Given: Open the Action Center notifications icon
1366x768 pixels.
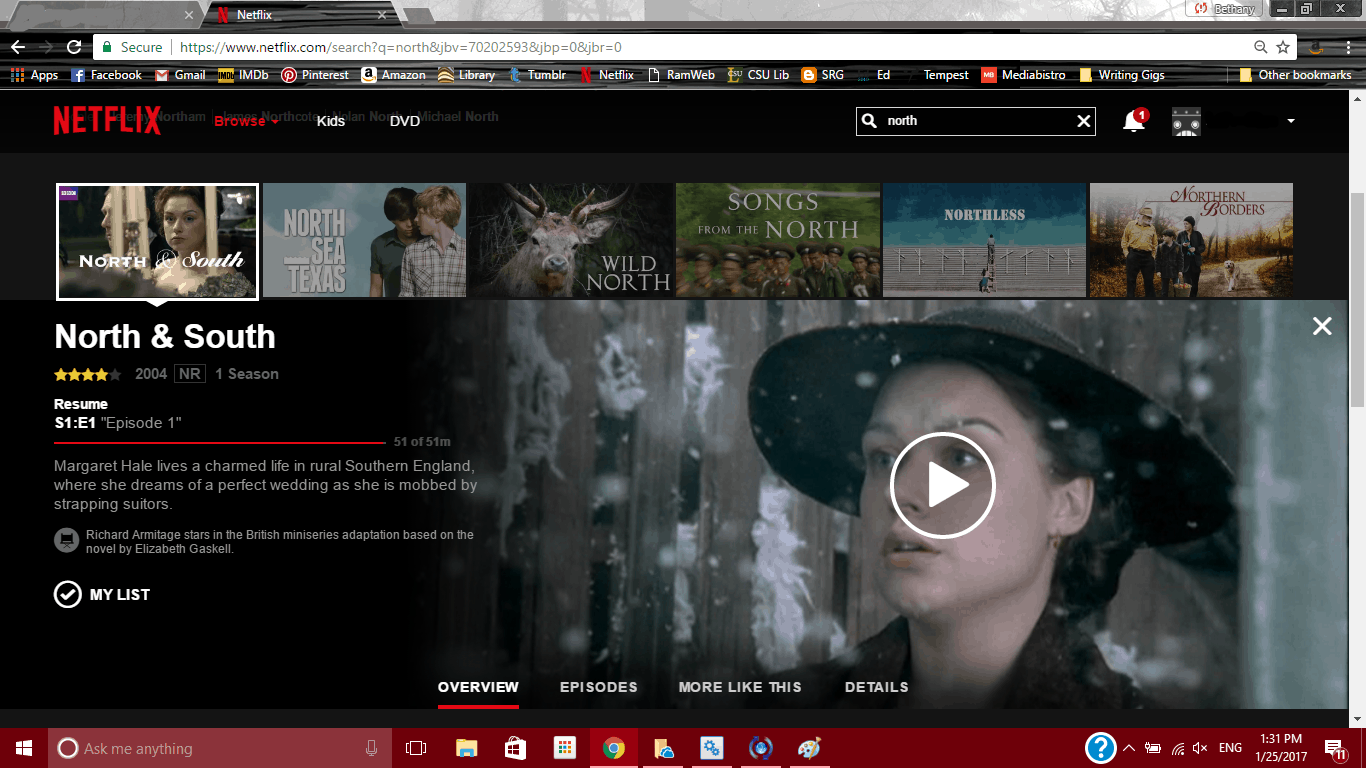Looking at the screenshot, I should tap(1335, 748).
